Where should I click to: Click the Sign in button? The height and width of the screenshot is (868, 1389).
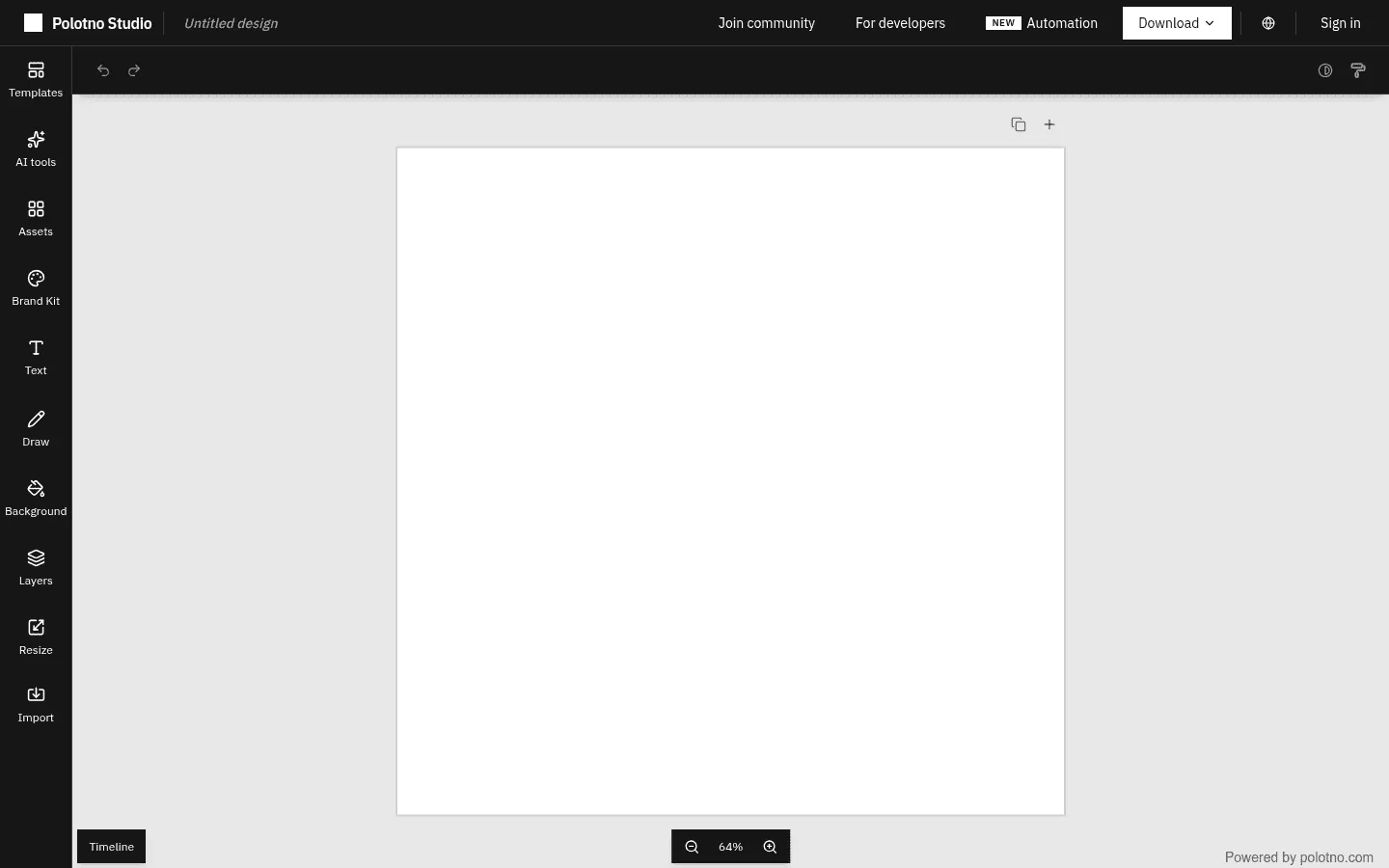tap(1340, 23)
